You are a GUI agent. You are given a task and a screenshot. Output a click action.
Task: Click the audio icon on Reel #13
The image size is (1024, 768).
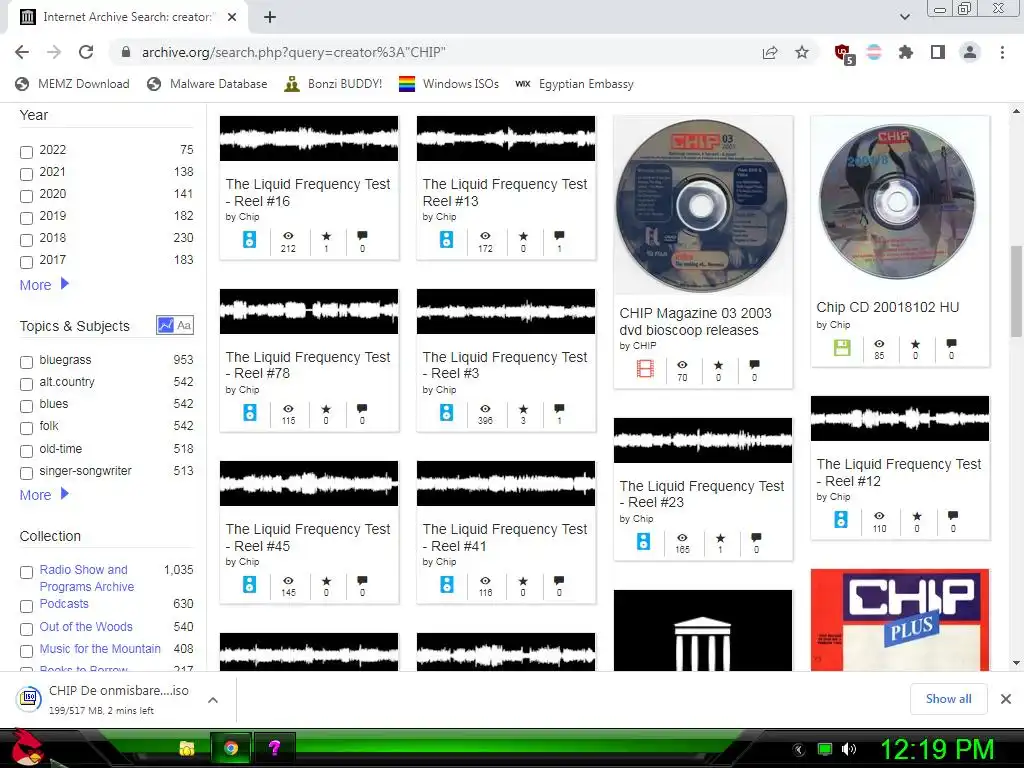447,240
